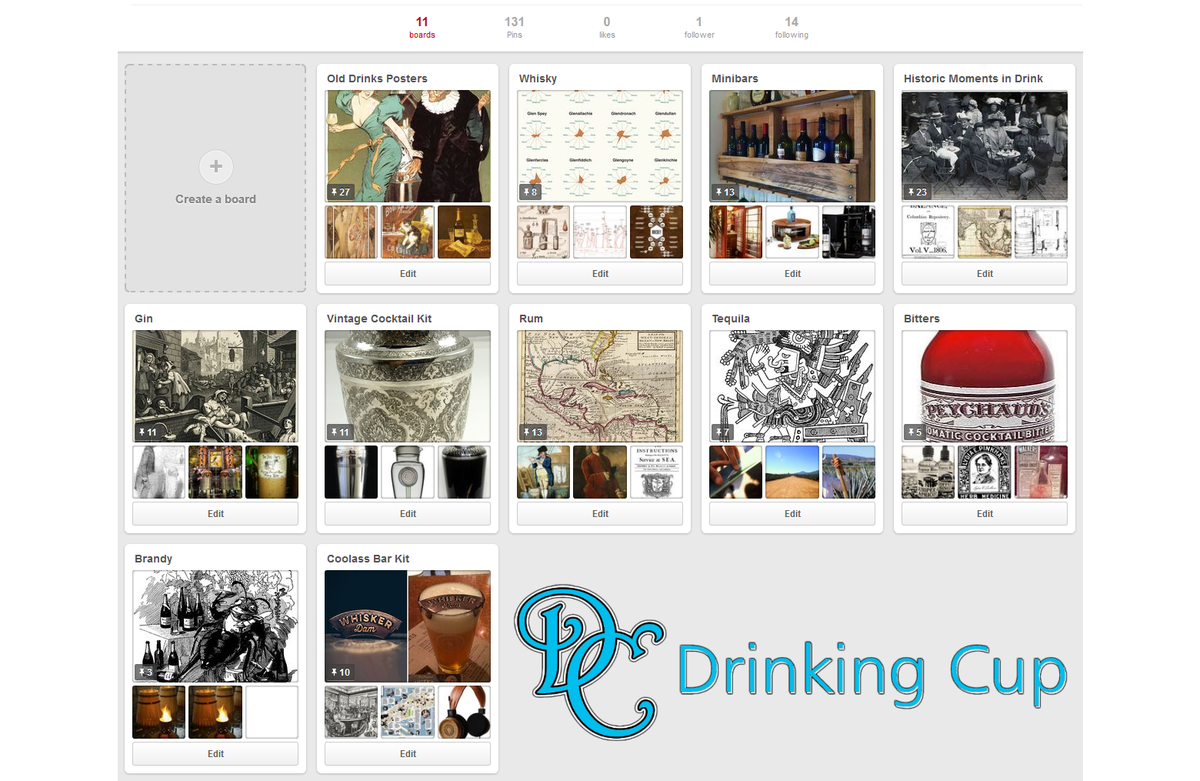1200x781 pixels.
Task: Edit the Tequila board
Action: [792, 514]
